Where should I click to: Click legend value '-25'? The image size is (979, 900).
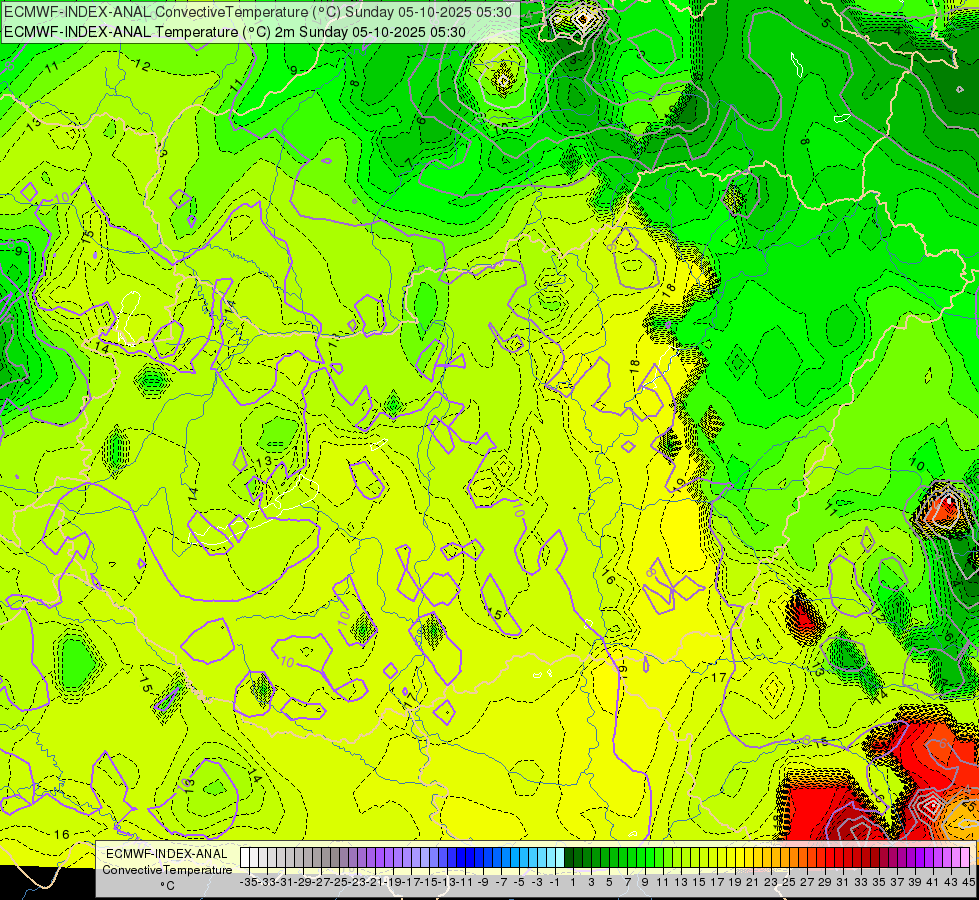[339, 883]
